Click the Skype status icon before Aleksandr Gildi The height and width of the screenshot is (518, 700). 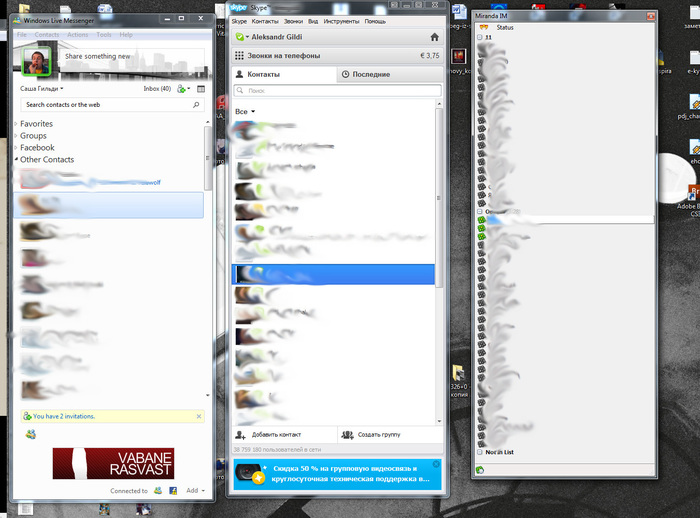(x=240, y=37)
